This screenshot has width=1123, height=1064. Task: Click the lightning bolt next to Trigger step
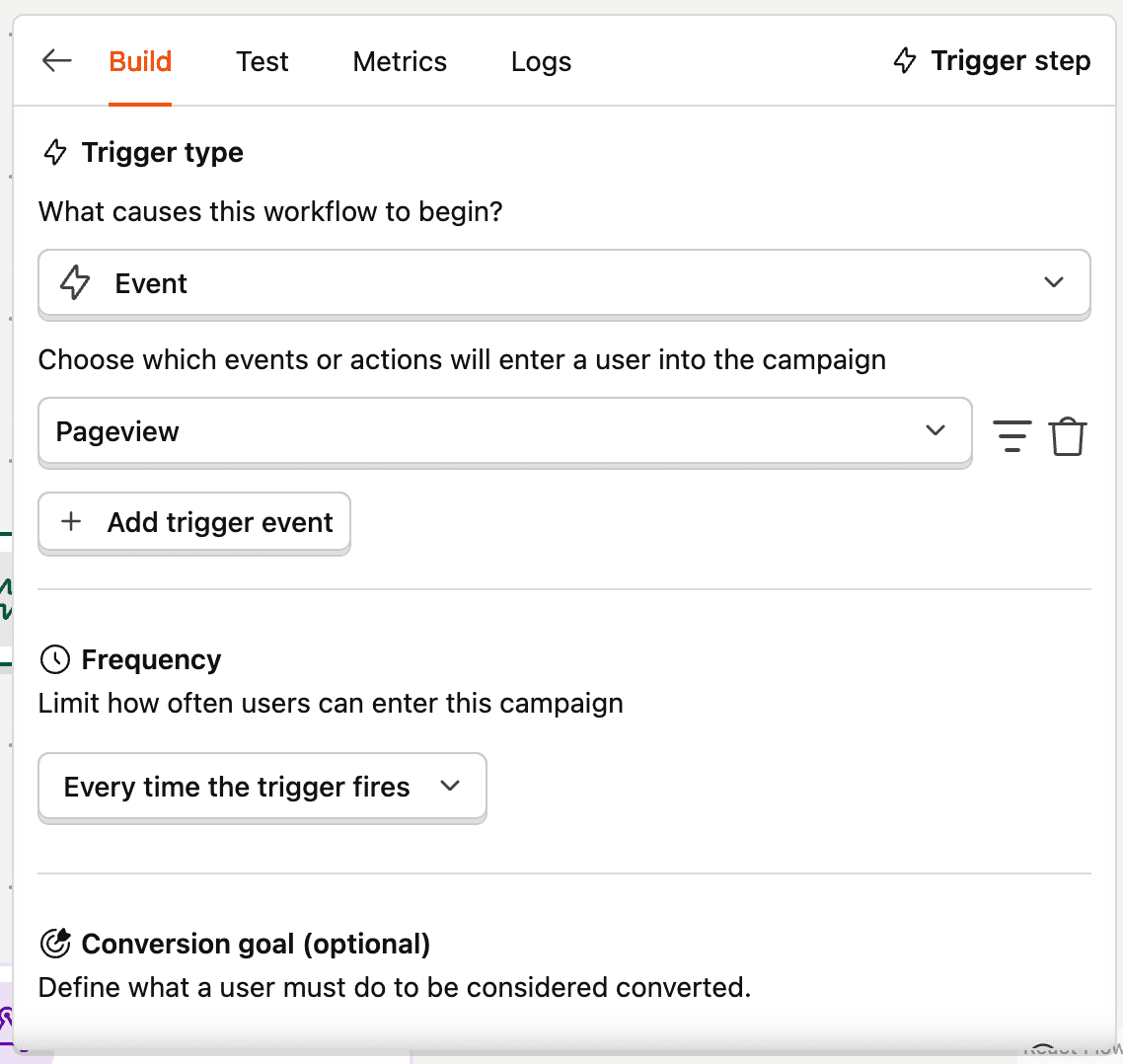[x=905, y=61]
